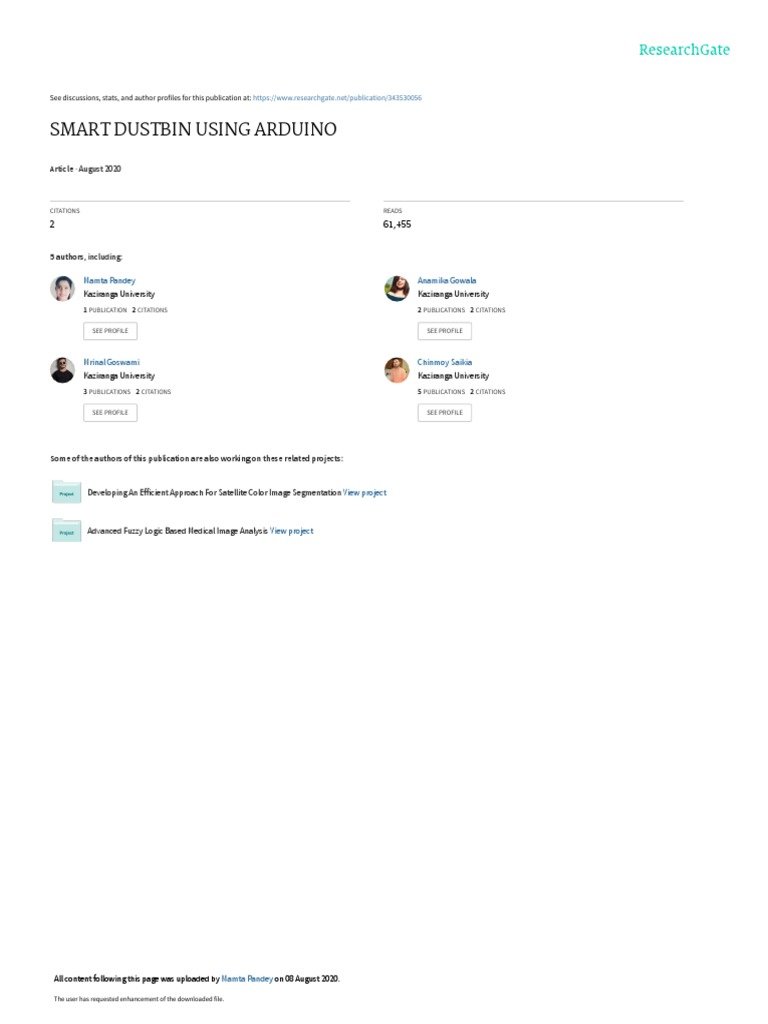This screenshot has height=1024, width=768.
Task: Click Anamika Gowala's profile photo
Action: (397, 289)
